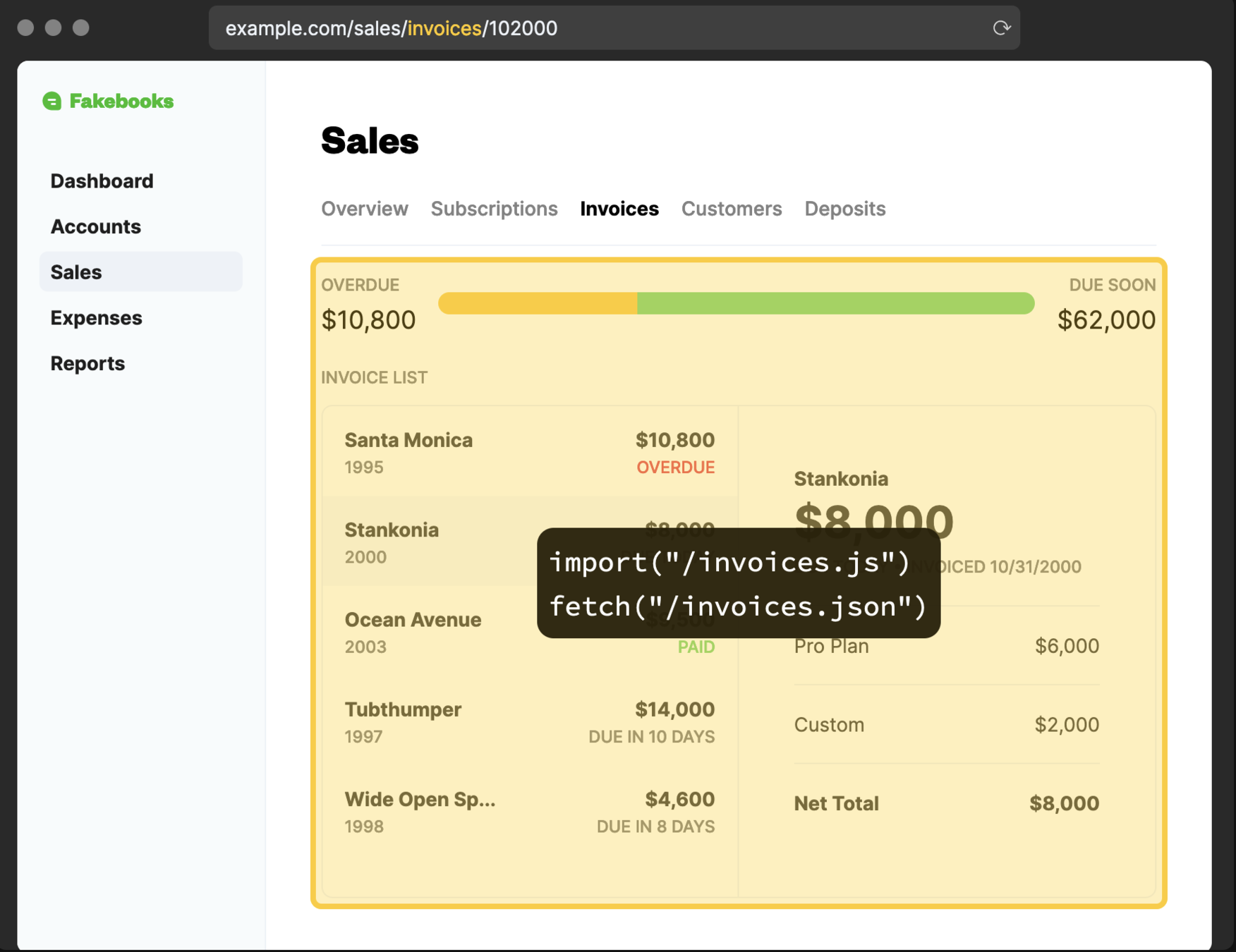Click the red OVERDUE status label
The width and height of the screenshot is (1236, 952).
coord(676,468)
